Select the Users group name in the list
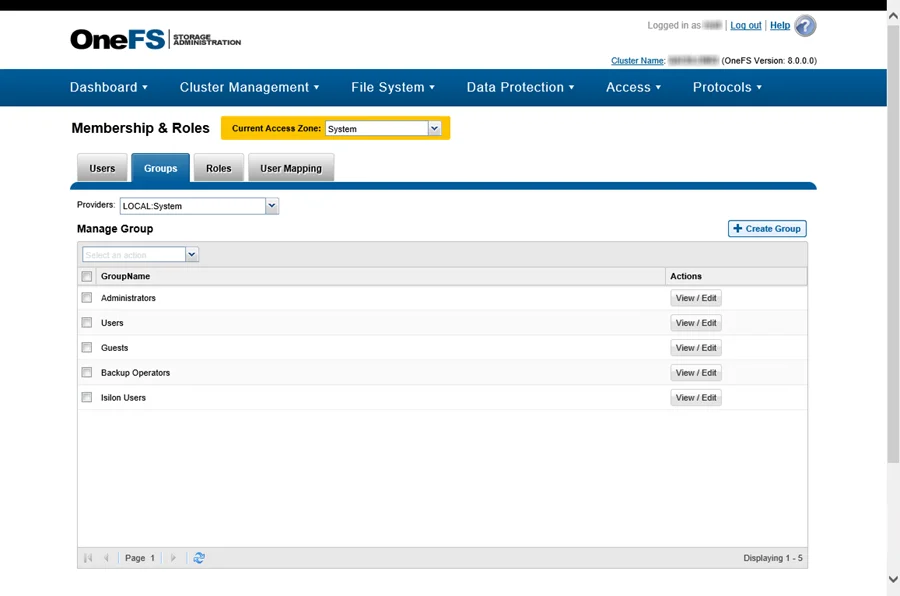 pyautogui.click(x=112, y=323)
